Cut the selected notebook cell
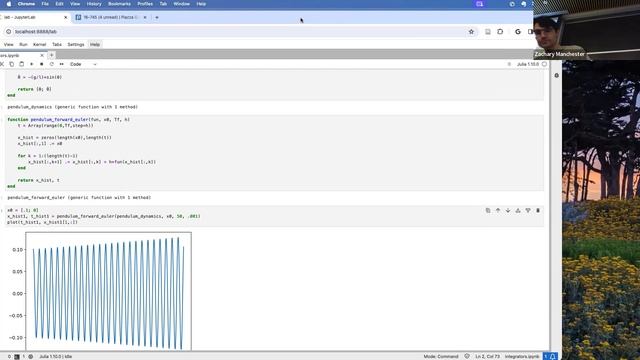This screenshot has height=360, width=640. pos(2,64)
